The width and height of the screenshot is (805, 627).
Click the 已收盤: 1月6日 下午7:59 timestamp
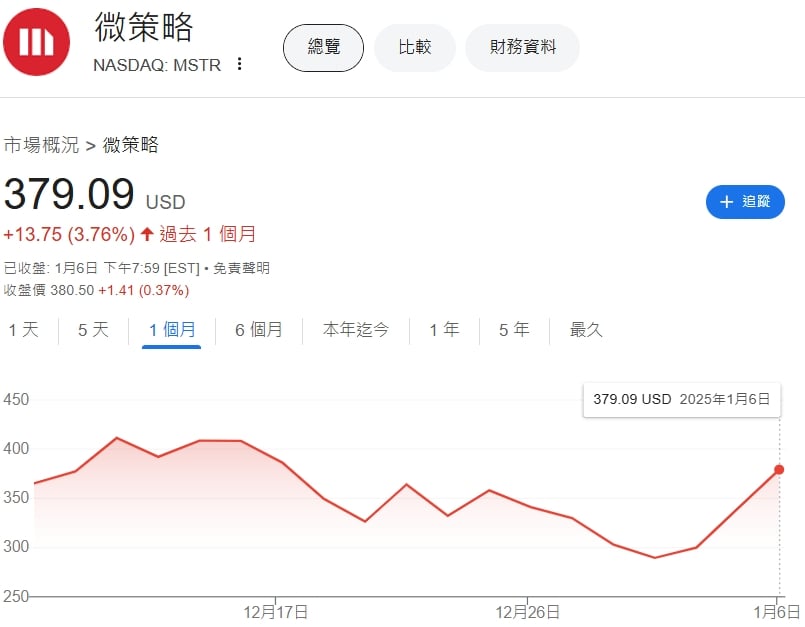(x=101, y=268)
